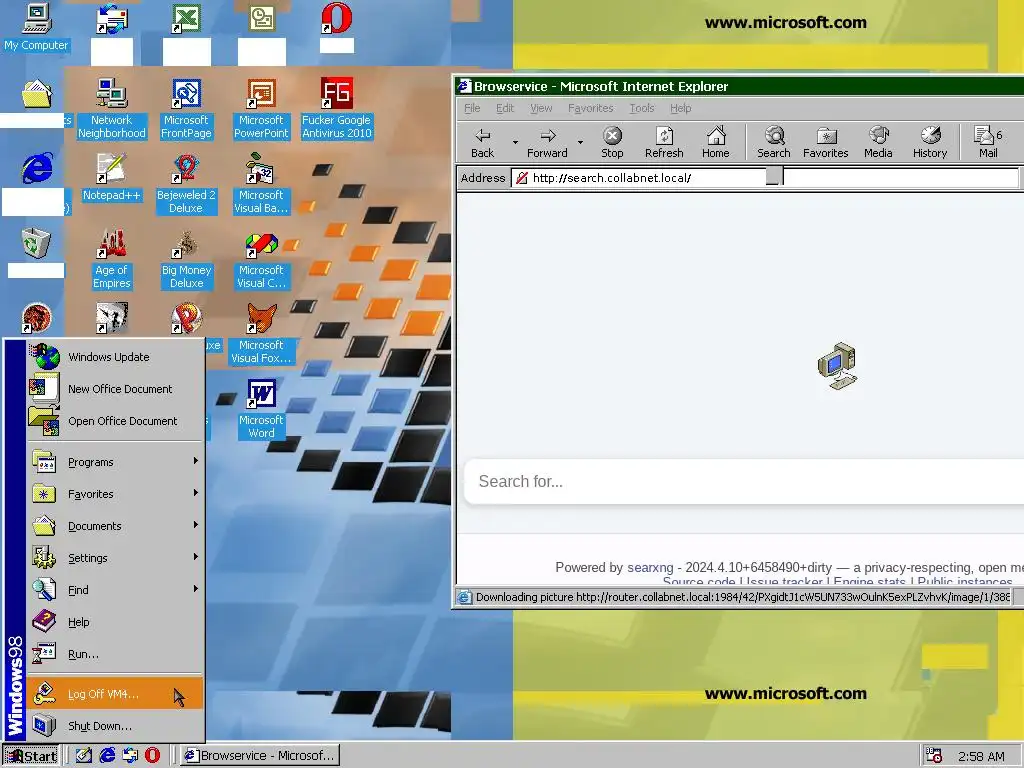Launch Opera from the Quick Launch bar
This screenshot has width=1024, height=768.
(152, 756)
